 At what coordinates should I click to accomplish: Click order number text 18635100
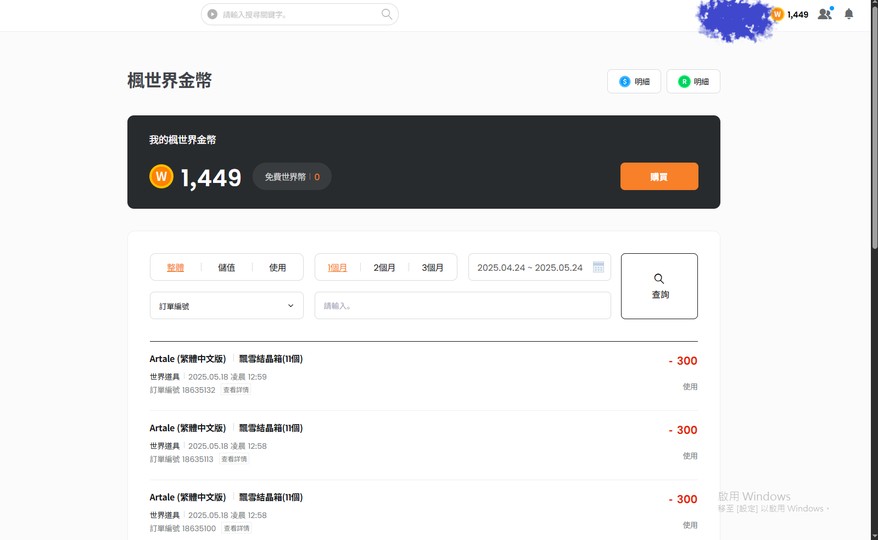pos(199,528)
